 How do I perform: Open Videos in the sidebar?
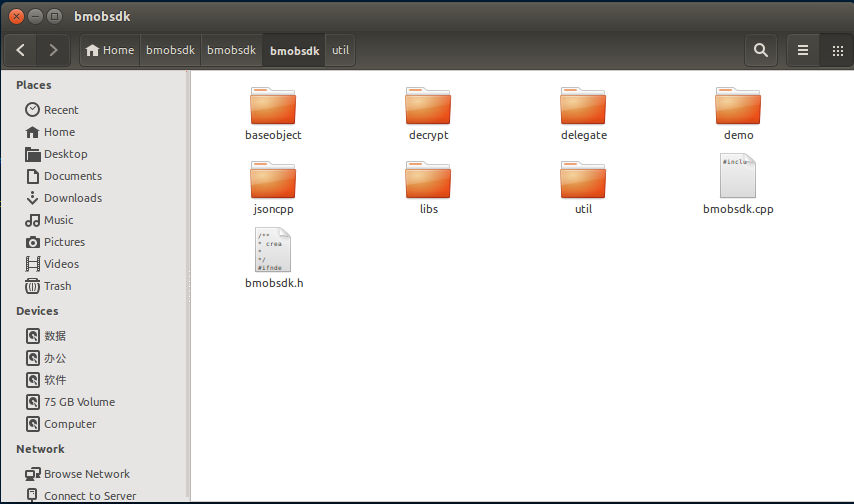(52, 264)
